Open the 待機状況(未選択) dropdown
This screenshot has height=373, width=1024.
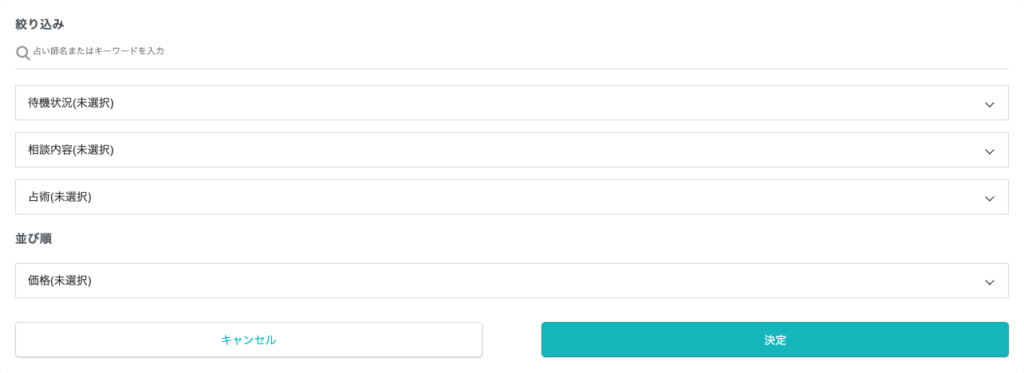pyautogui.click(x=512, y=103)
